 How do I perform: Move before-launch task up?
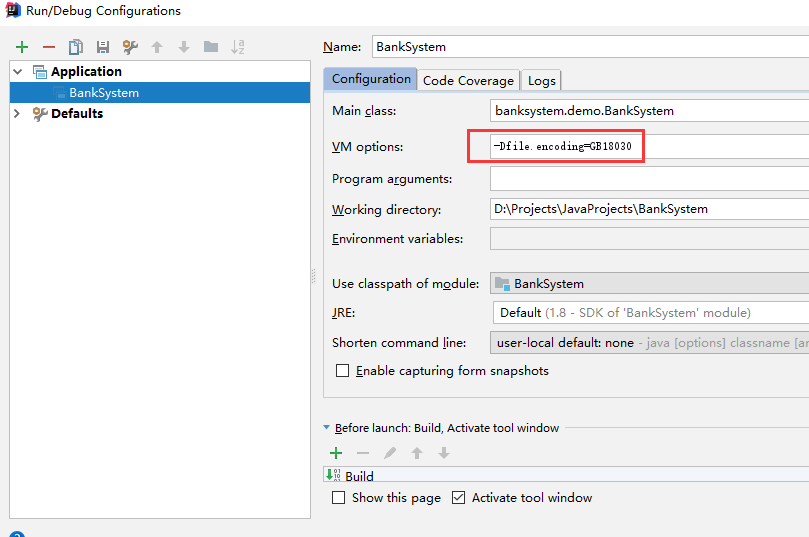[x=416, y=453]
